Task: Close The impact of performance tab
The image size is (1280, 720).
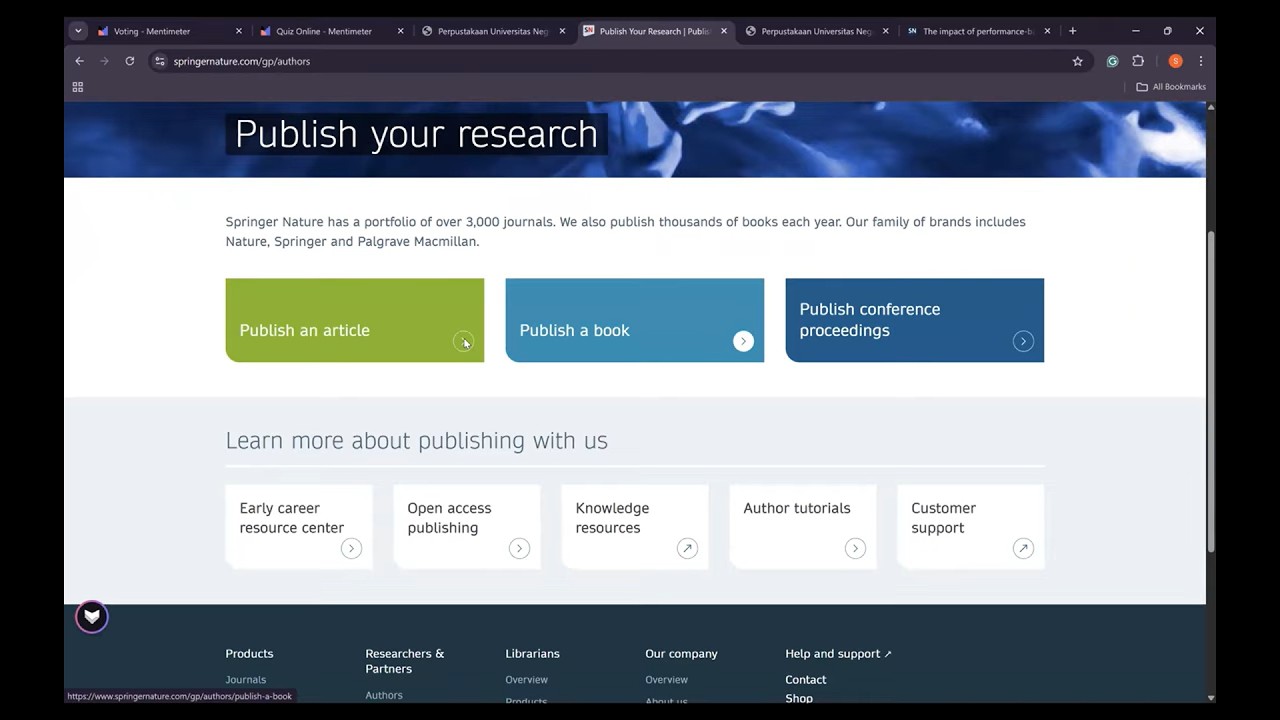Action: click(x=1047, y=31)
